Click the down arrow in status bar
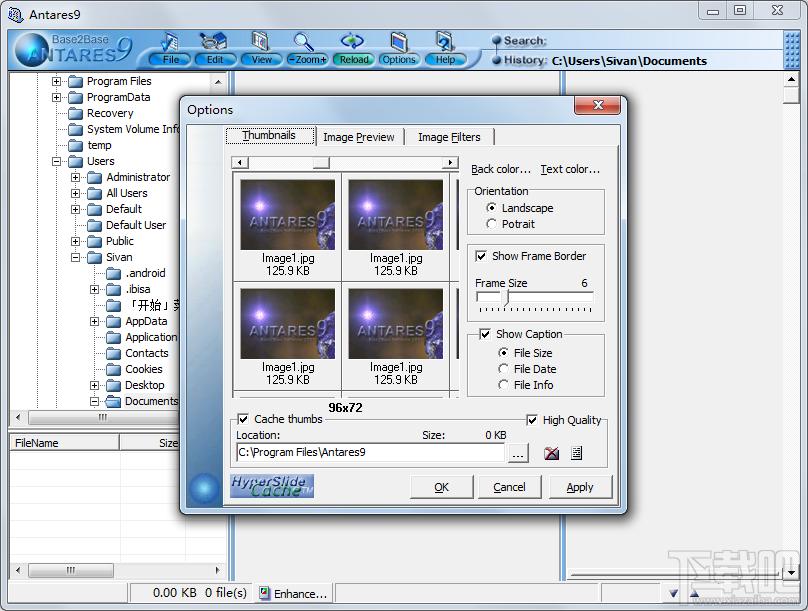Viewport: 808px width, 611px height. pos(673,593)
